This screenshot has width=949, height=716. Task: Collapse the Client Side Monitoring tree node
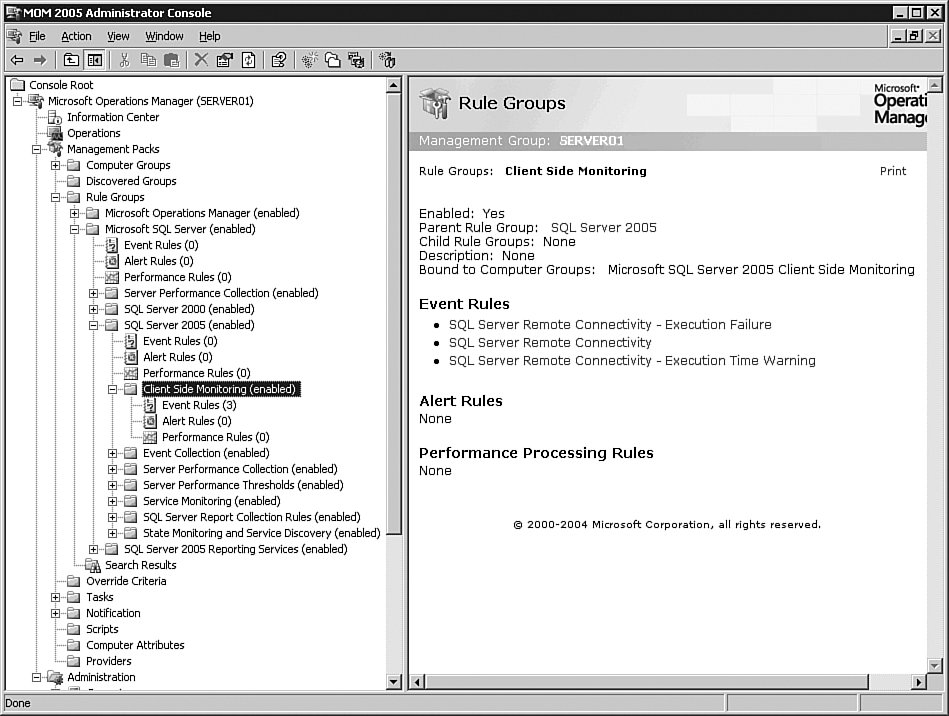tap(113, 389)
